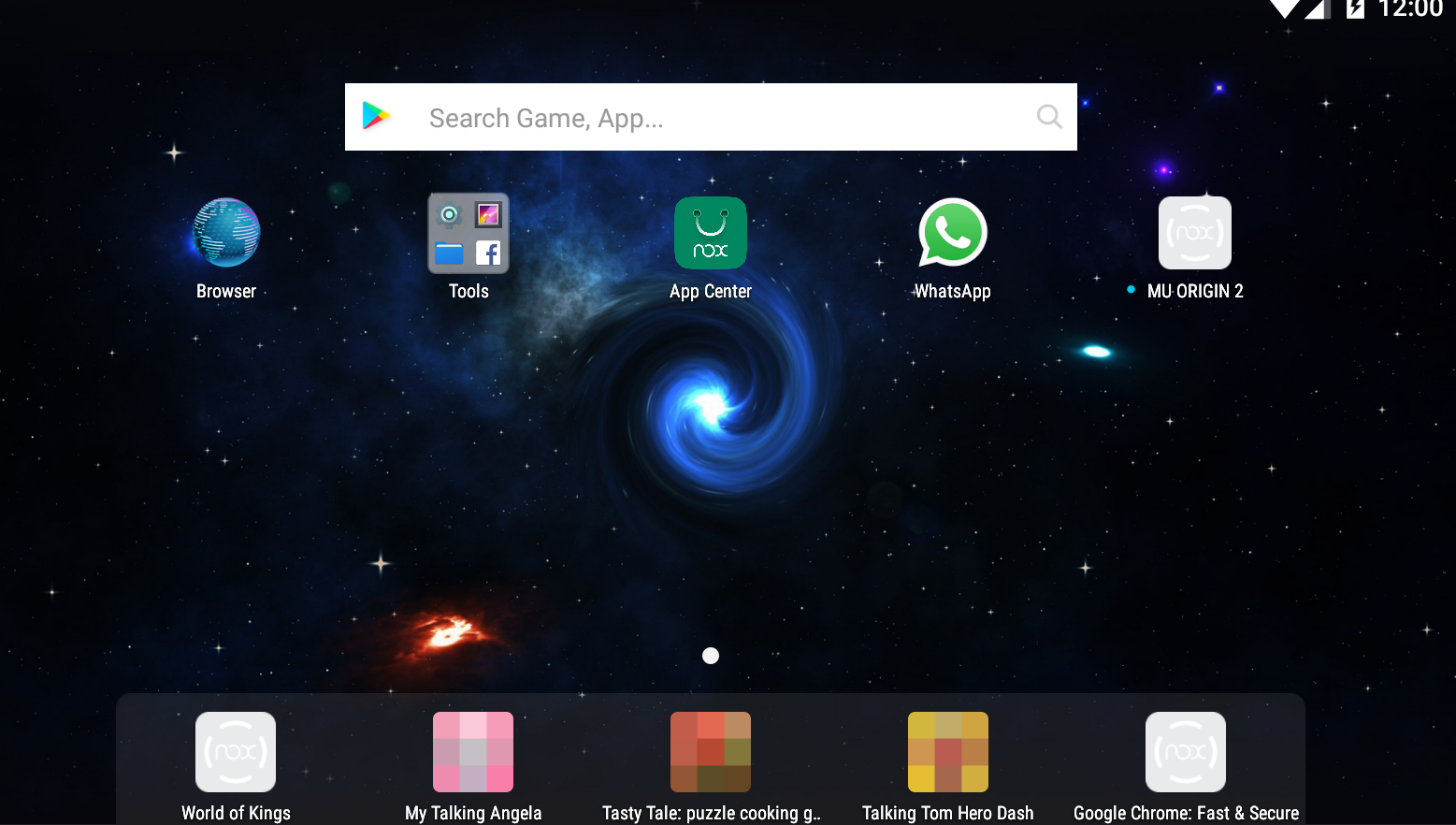This screenshot has height=825, width=1456.
Task: Click the Talking Tom Hero Dash label
Action: pyautogui.click(x=948, y=813)
